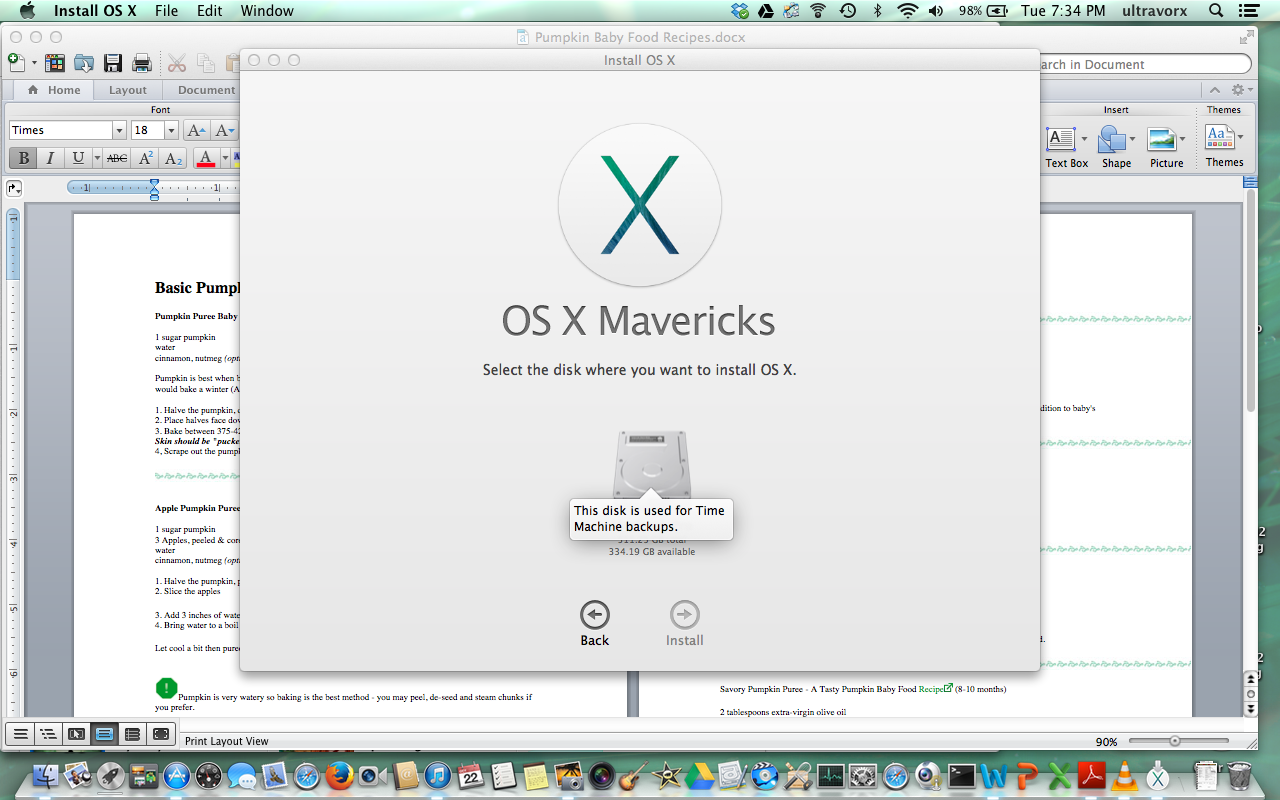Adjust the zoom slider at 90%

click(1174, 741)
